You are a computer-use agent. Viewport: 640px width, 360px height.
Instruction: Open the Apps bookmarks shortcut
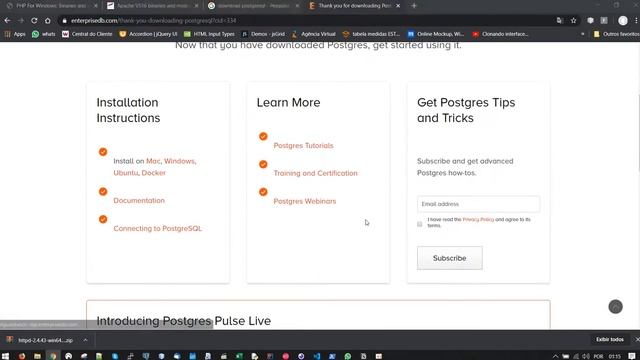point(15,34)
